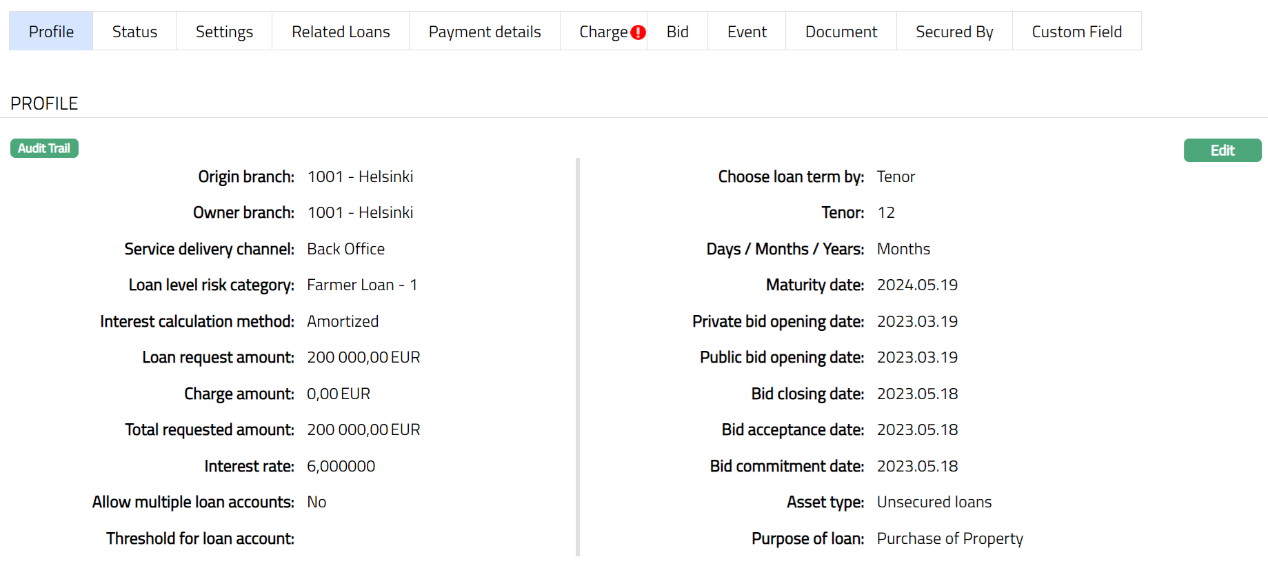Open the Related Loans tab
The width and height of the screenshot is (1268, 588).
341,32
